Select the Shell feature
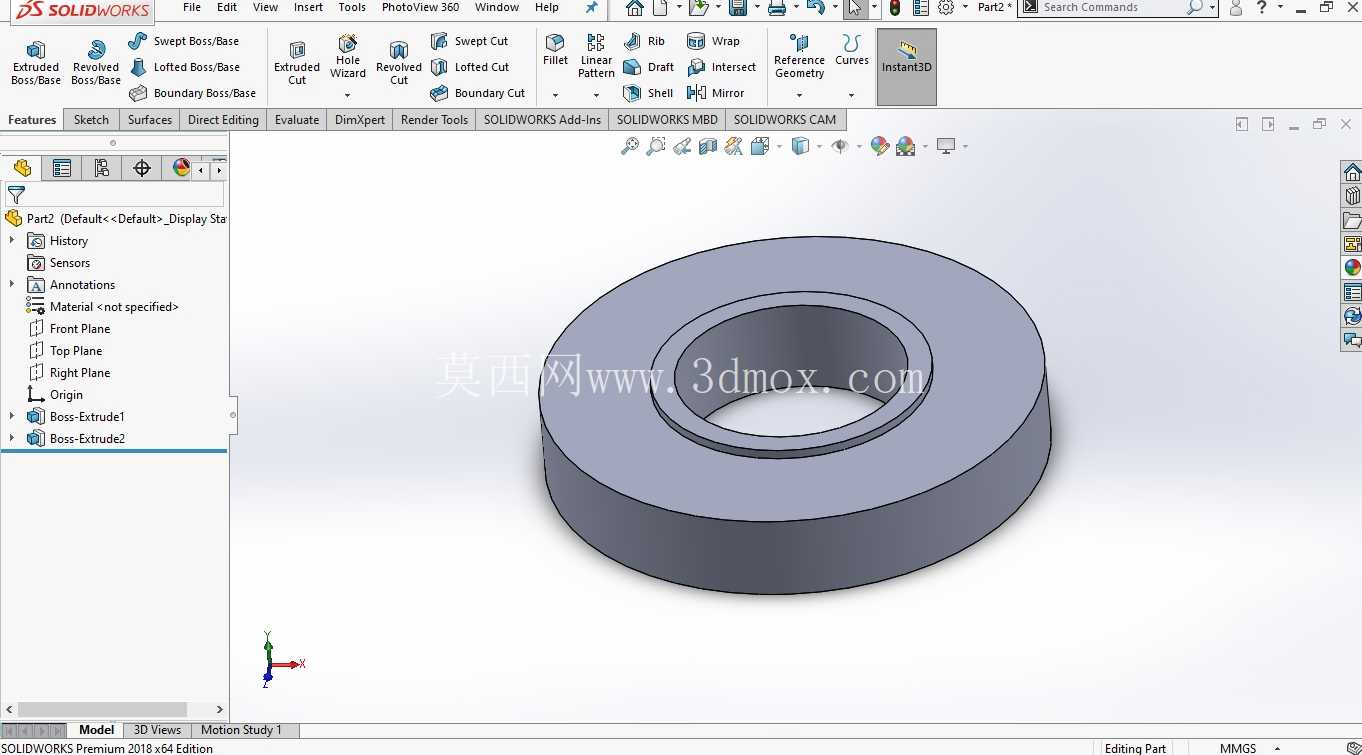Screen dimensions: 1362x755 tap(648, 93)
